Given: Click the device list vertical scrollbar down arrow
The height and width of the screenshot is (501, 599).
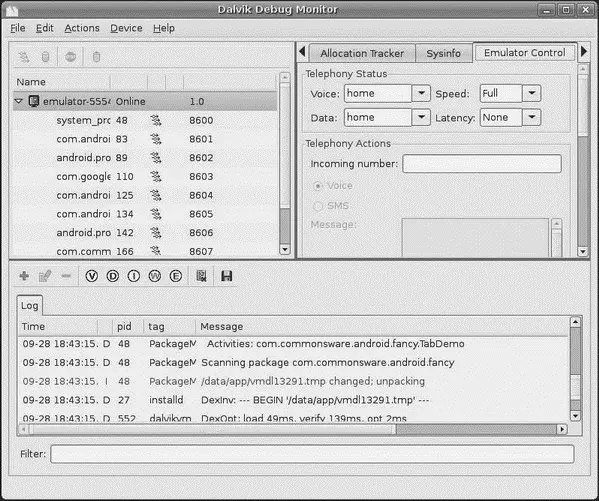Looking at the screenshot, I should click(285, 250).
